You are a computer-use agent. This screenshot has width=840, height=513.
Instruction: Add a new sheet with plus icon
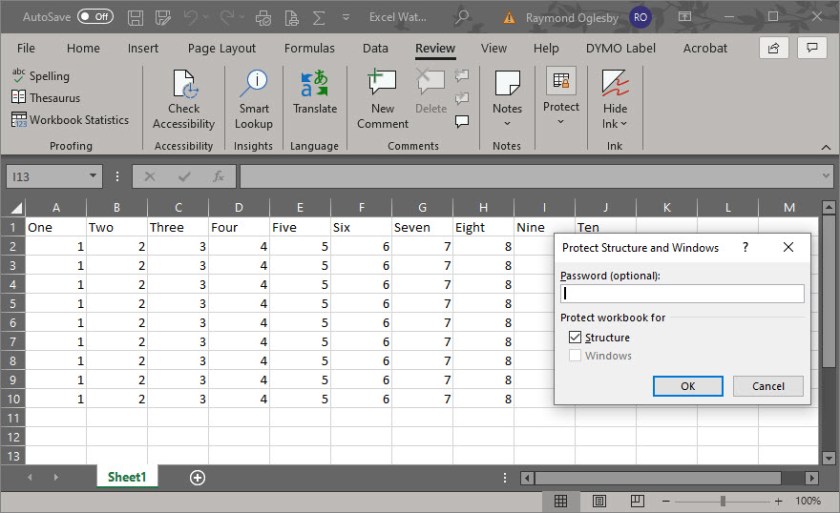(x=197, y=477)
